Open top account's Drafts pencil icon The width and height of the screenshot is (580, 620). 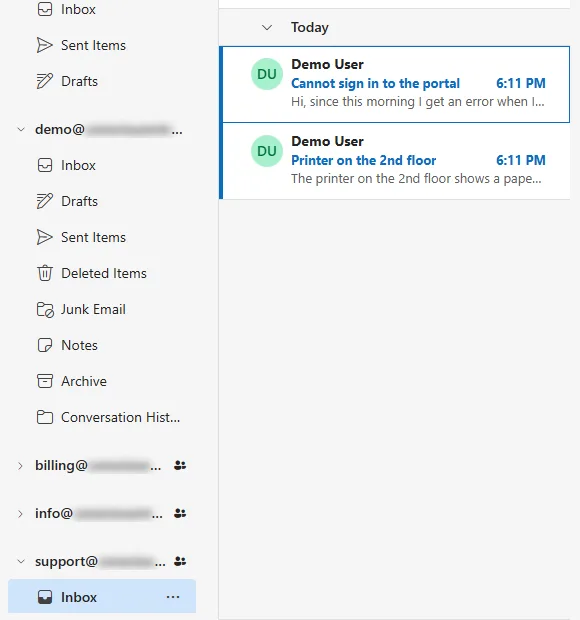45,81
